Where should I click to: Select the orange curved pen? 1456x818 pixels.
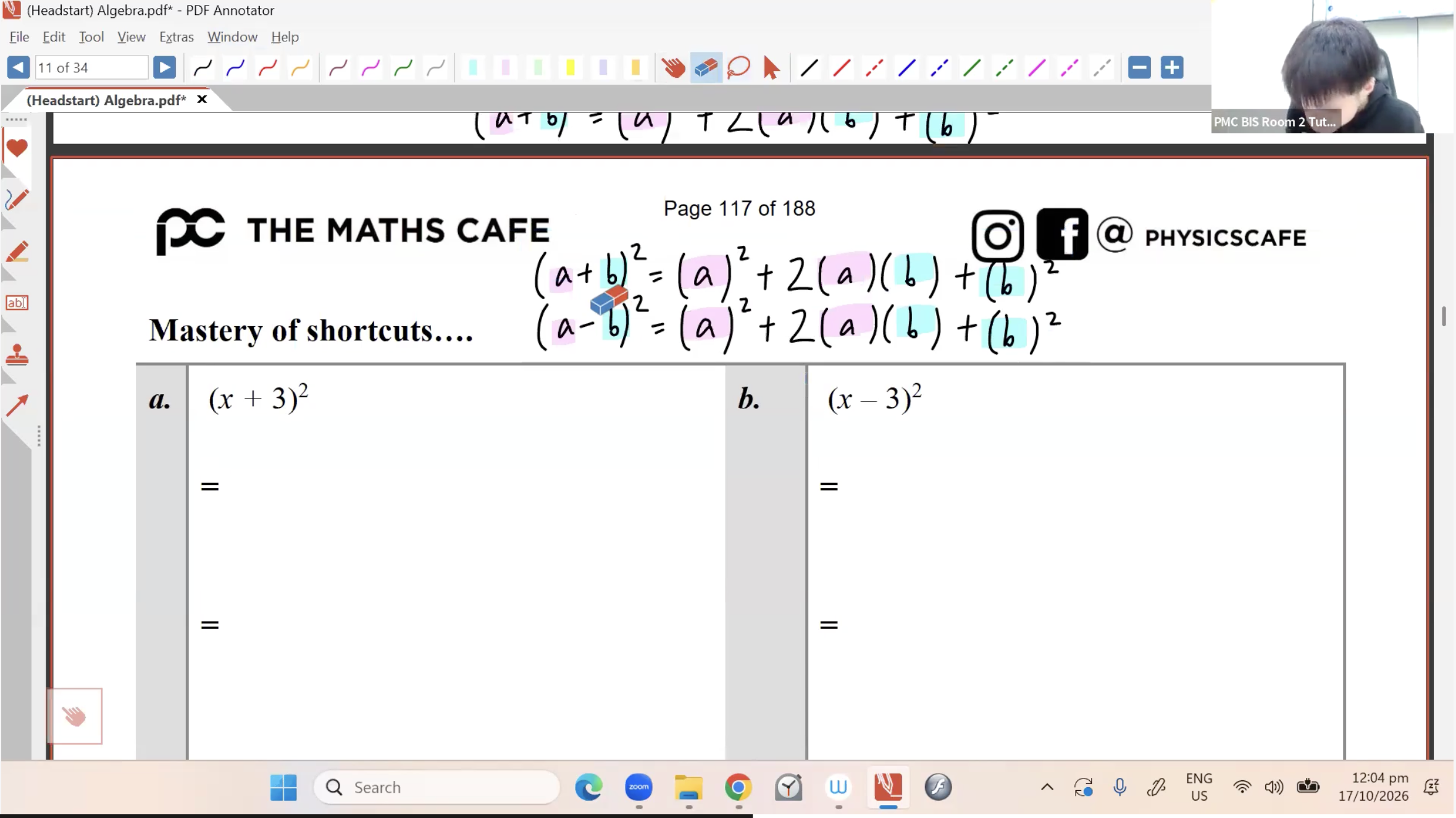click(x=300, y=67)
